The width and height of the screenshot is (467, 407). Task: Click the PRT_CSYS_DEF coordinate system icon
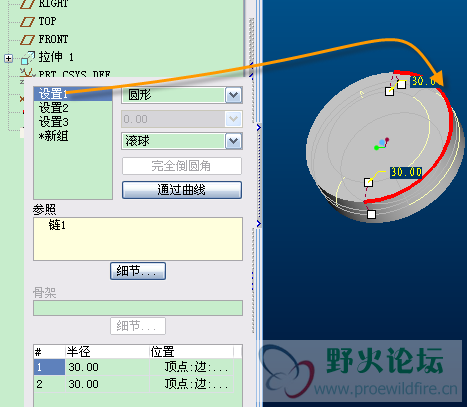tap(27, 72)
